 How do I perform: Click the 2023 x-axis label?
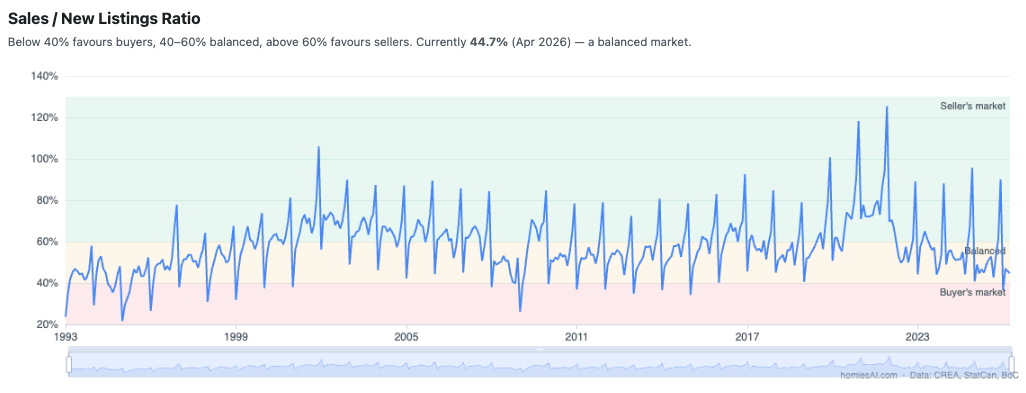tap(917, 336)
